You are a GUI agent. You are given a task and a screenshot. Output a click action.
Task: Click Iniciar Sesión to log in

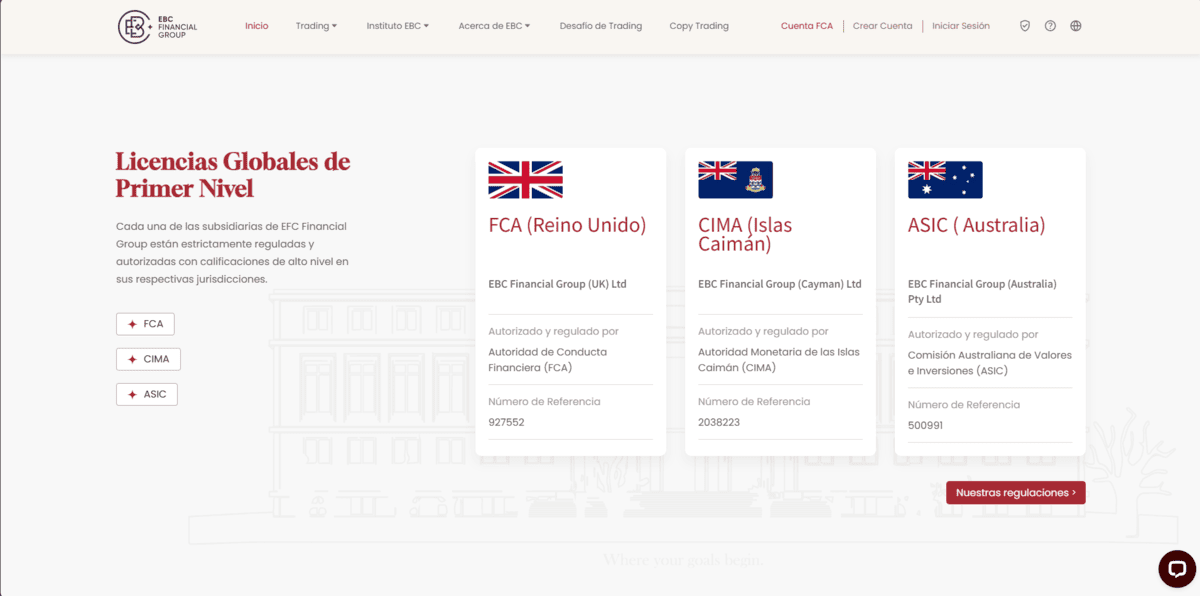961,26
